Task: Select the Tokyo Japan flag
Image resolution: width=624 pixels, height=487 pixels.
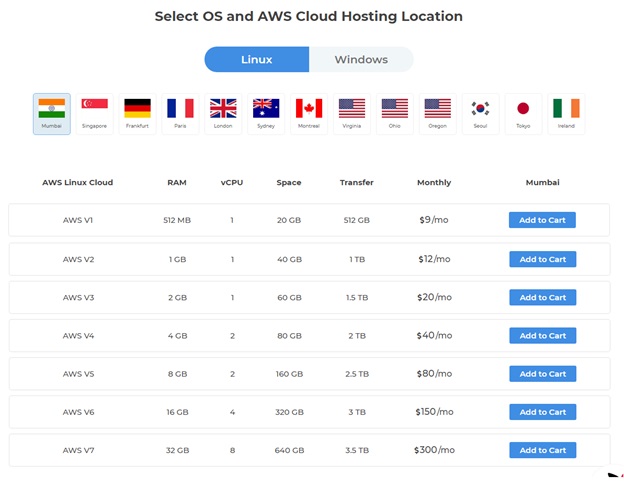Action: click(523, 114)
